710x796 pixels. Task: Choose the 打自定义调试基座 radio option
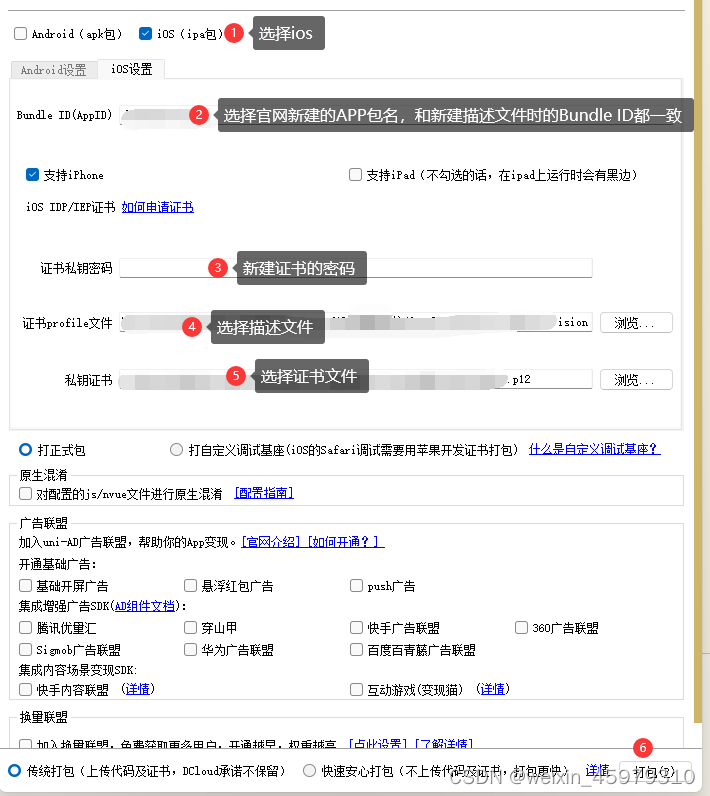[176, 450]
